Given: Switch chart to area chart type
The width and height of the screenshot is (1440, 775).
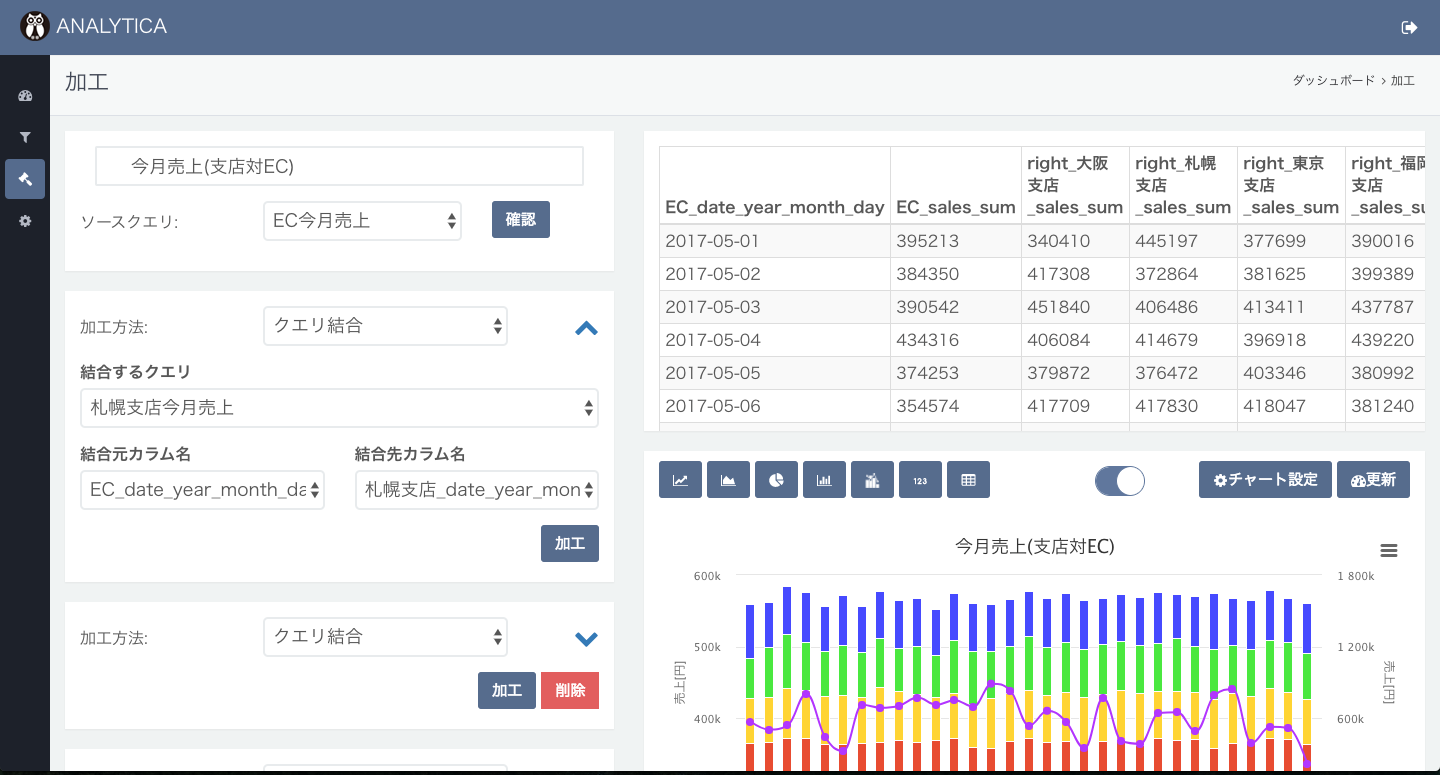Looking at the screenshot, I should pos(728,480).
